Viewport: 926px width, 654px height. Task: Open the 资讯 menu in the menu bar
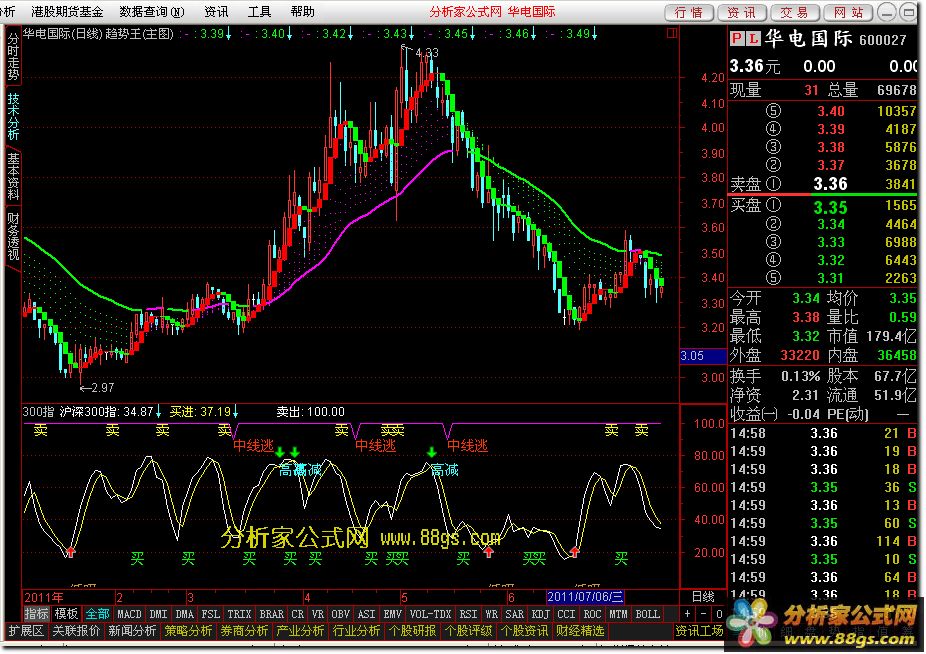216,11
